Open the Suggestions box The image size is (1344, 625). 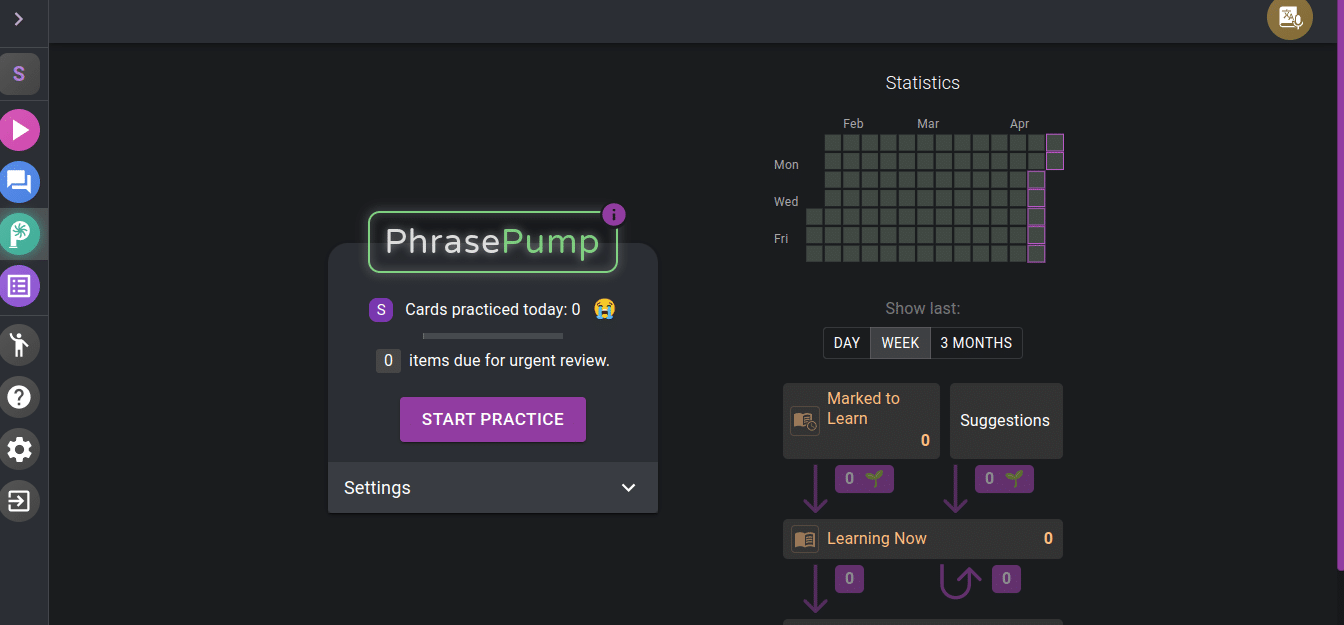(1005, 420)
